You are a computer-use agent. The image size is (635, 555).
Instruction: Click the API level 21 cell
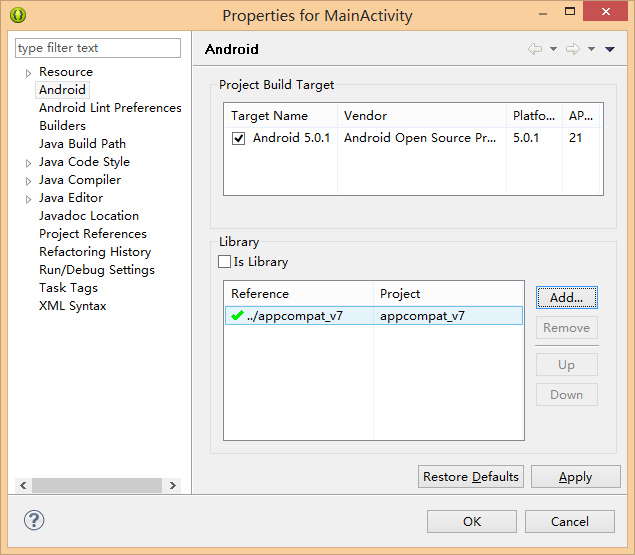(x=575, y=138)
